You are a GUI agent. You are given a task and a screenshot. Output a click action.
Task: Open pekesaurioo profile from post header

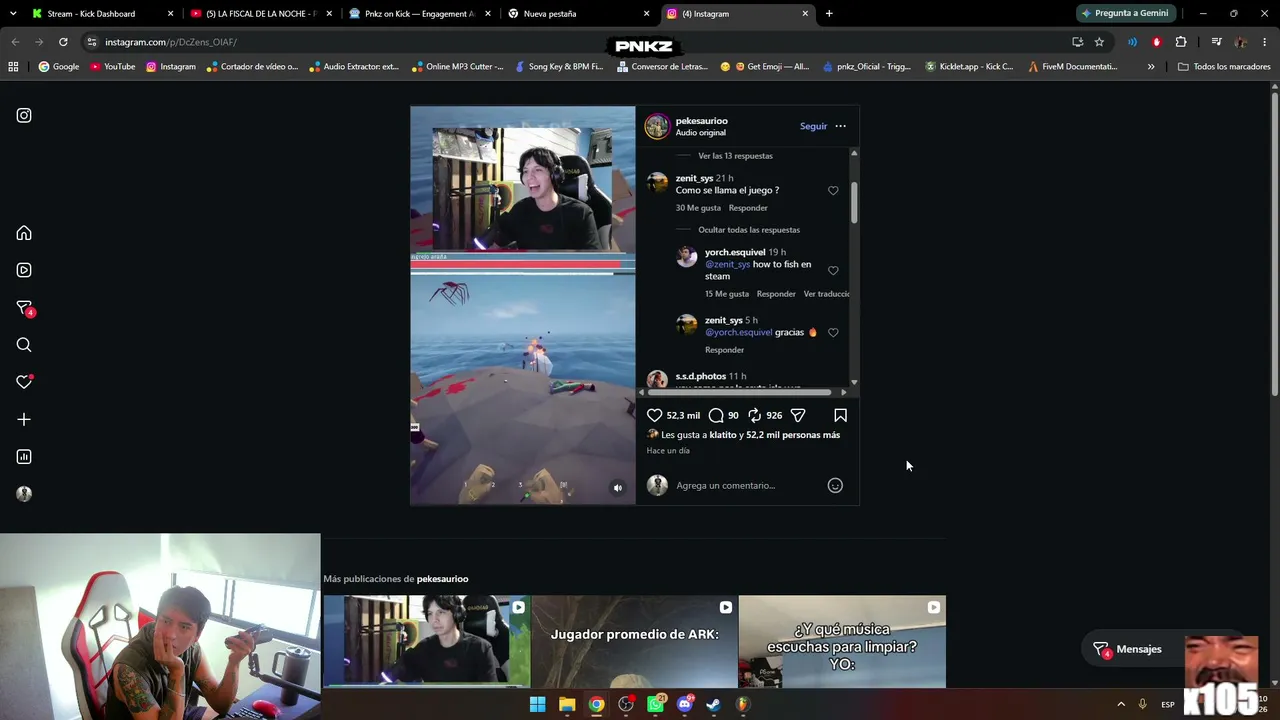701,121
